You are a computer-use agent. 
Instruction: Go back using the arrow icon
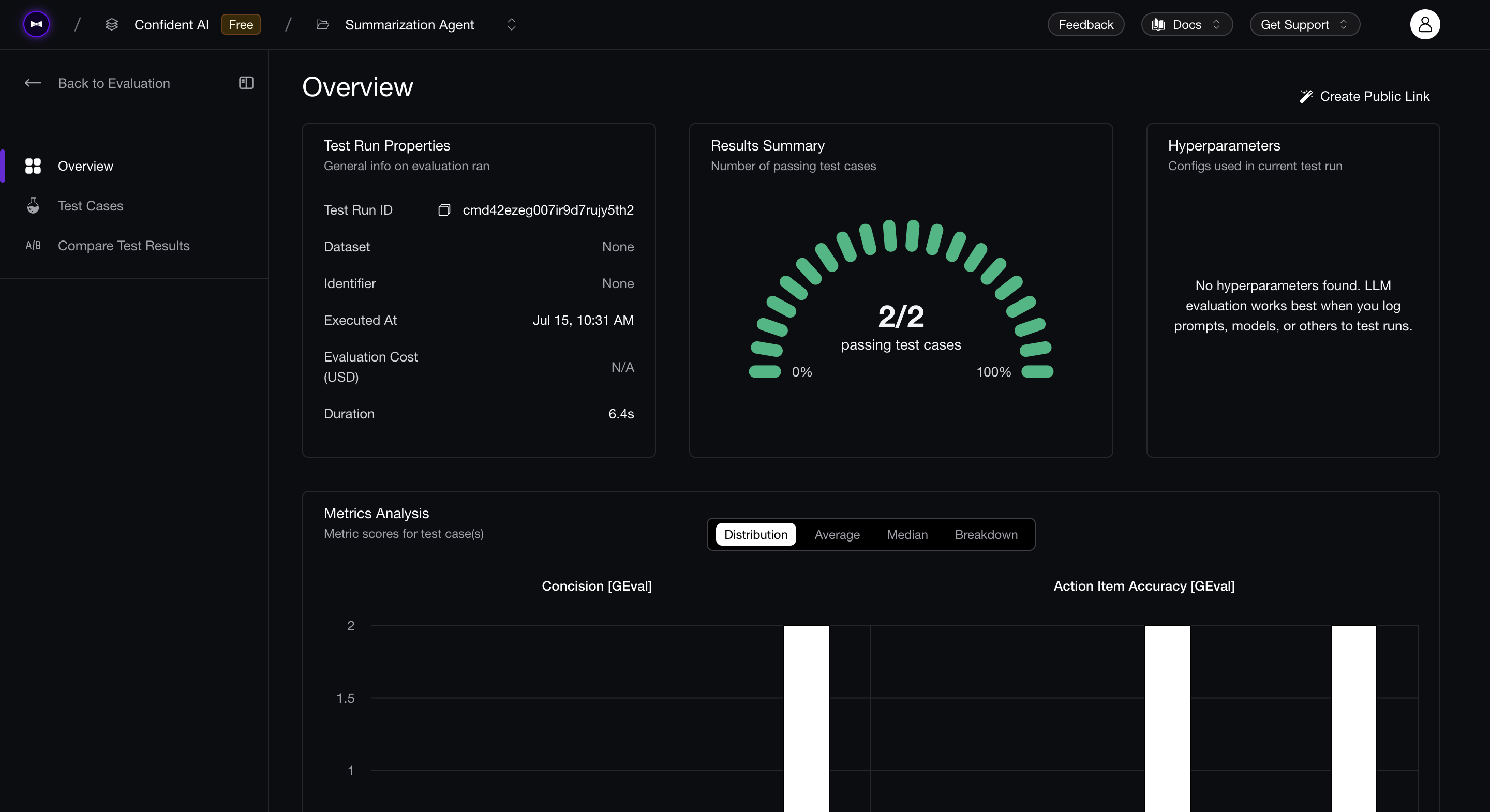point(33,83)
